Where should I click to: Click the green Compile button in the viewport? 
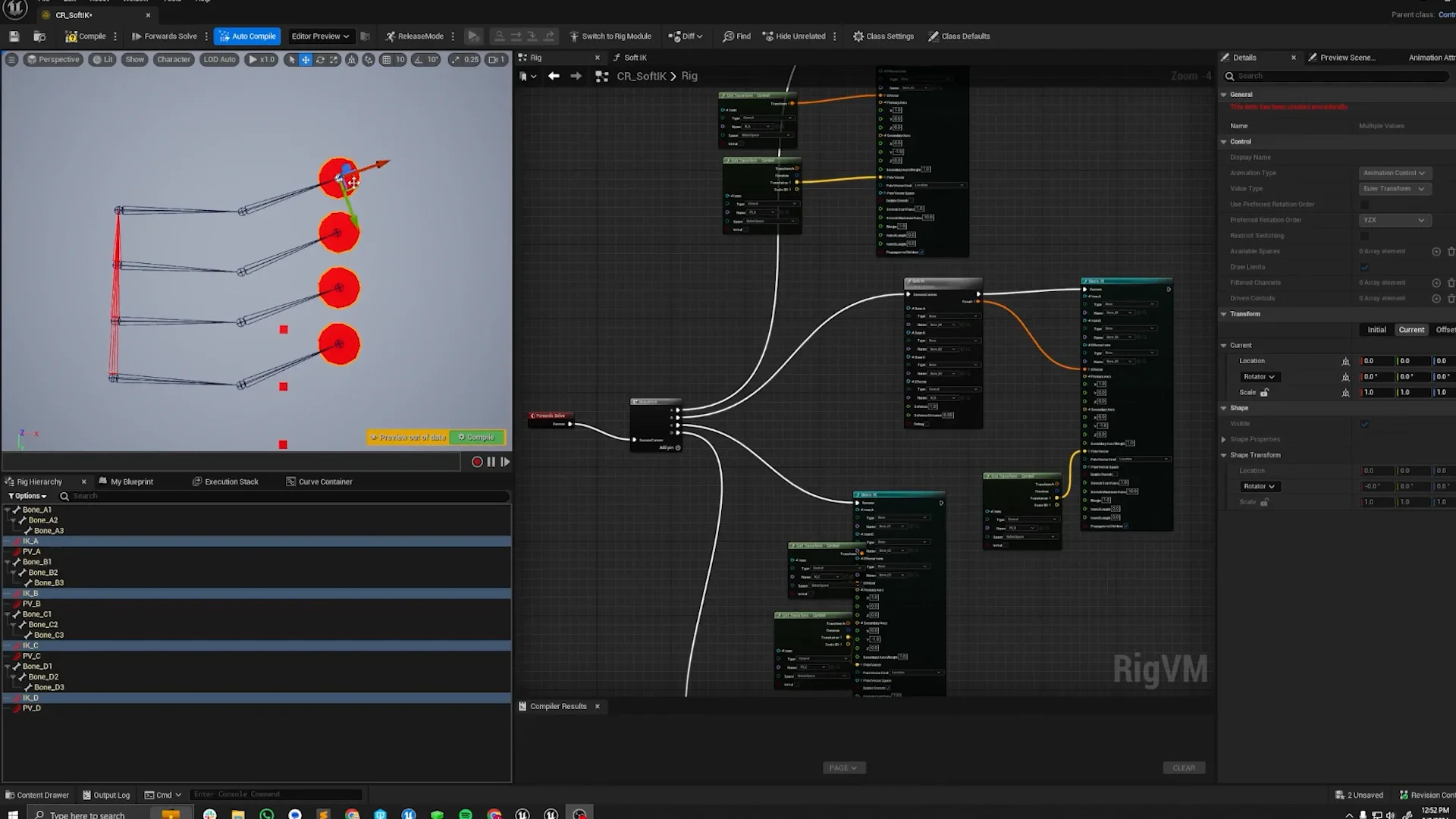click(476, 437)
